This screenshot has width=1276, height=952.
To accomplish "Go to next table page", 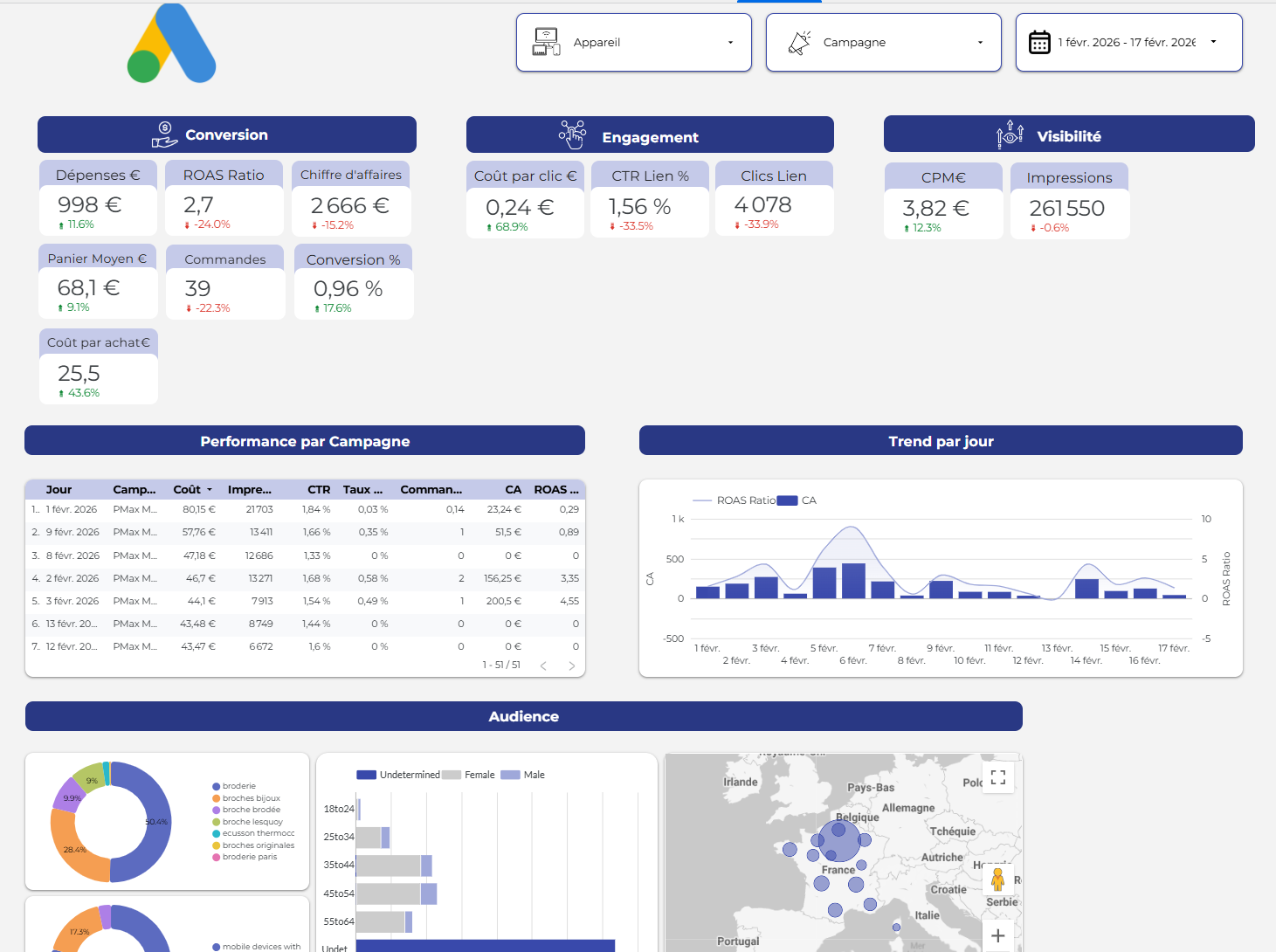I will (572, 666).
